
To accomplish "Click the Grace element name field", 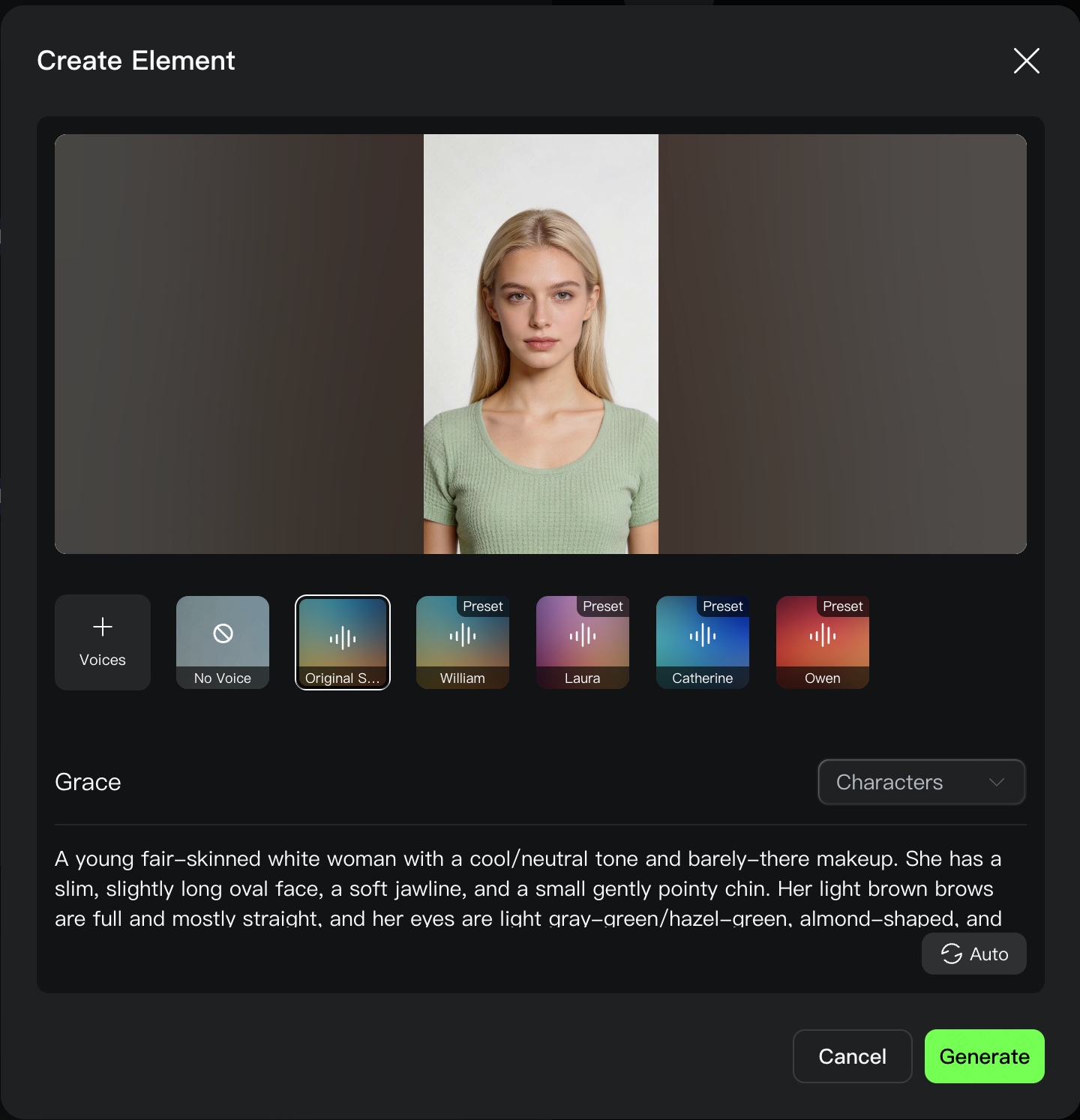I will (x=88, y=782).
